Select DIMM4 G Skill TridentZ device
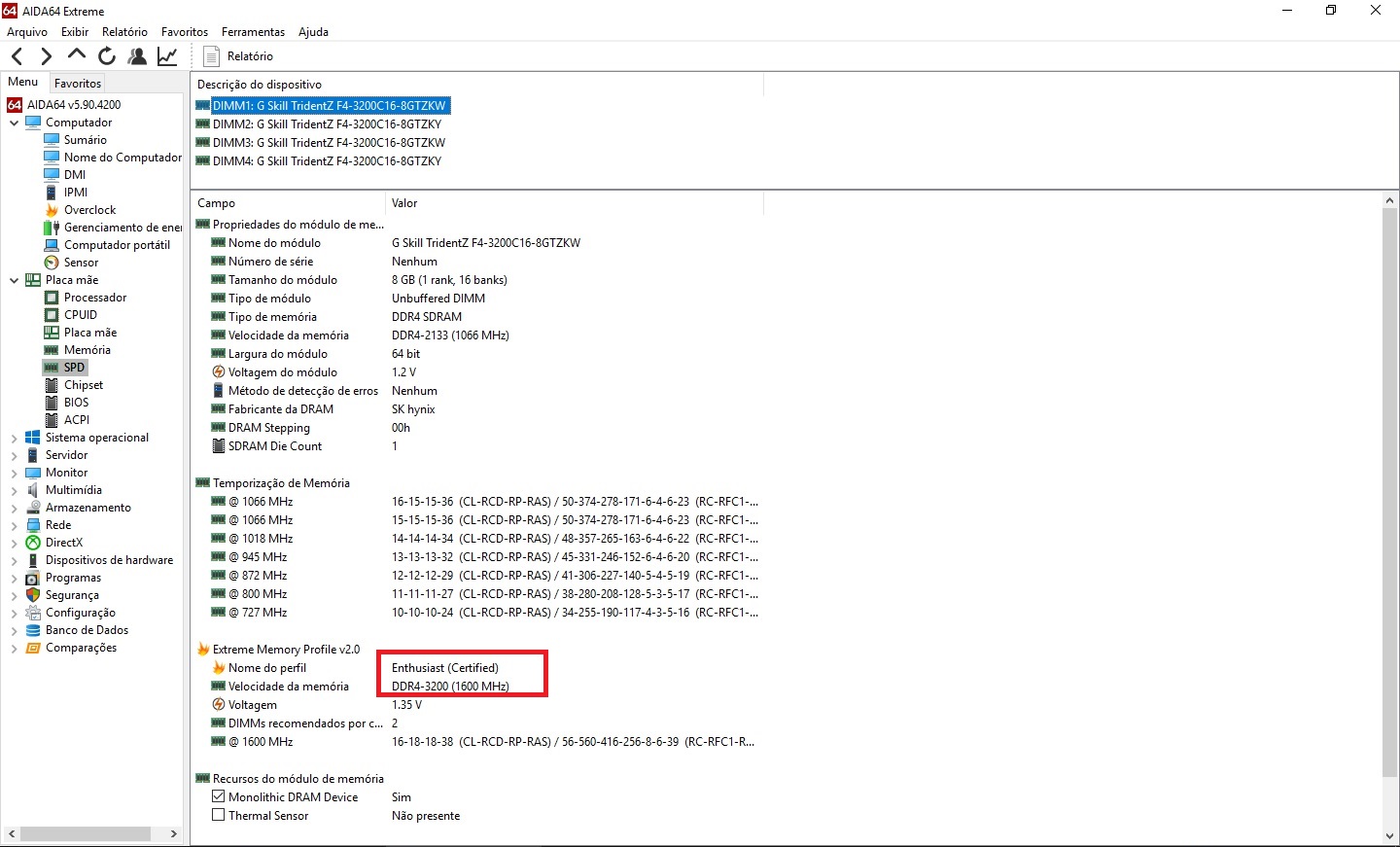The width and height of the screenshot is (1400, 847). point(327,161)
